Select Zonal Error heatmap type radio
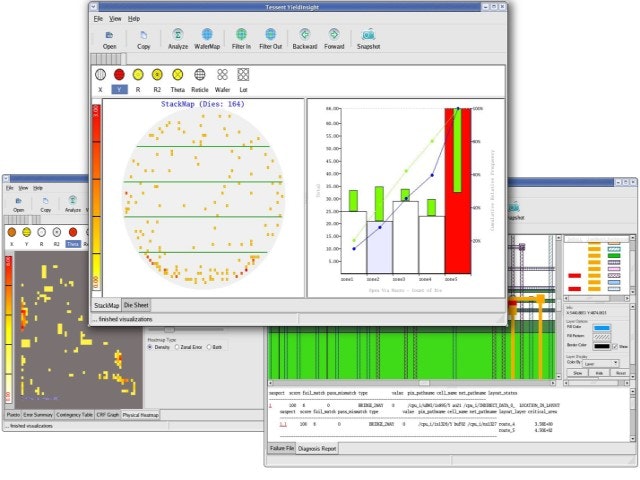The width and height of the screenshot is (640, 480). pos(177,347)
